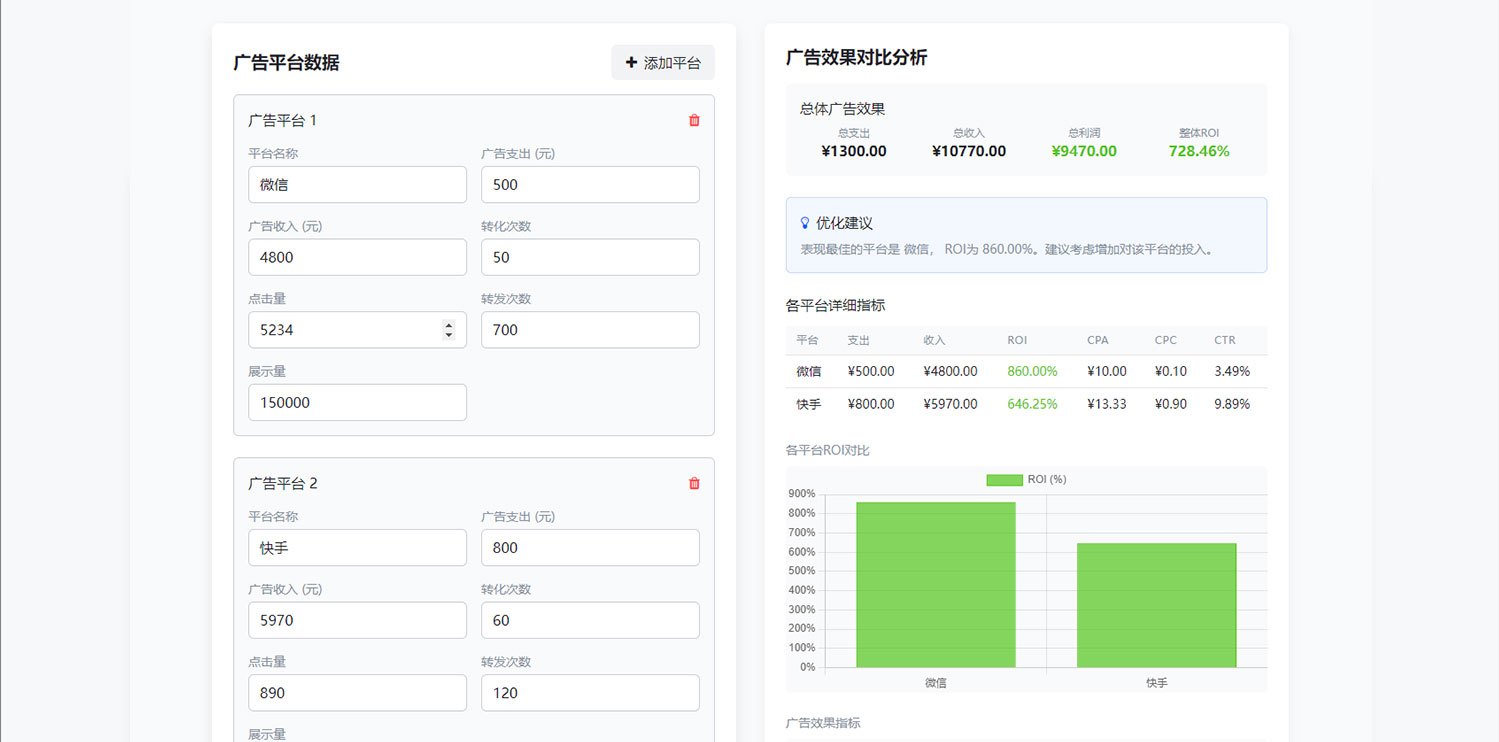Delete 广告平台 1 with trash icon

(x=694, y=120)
